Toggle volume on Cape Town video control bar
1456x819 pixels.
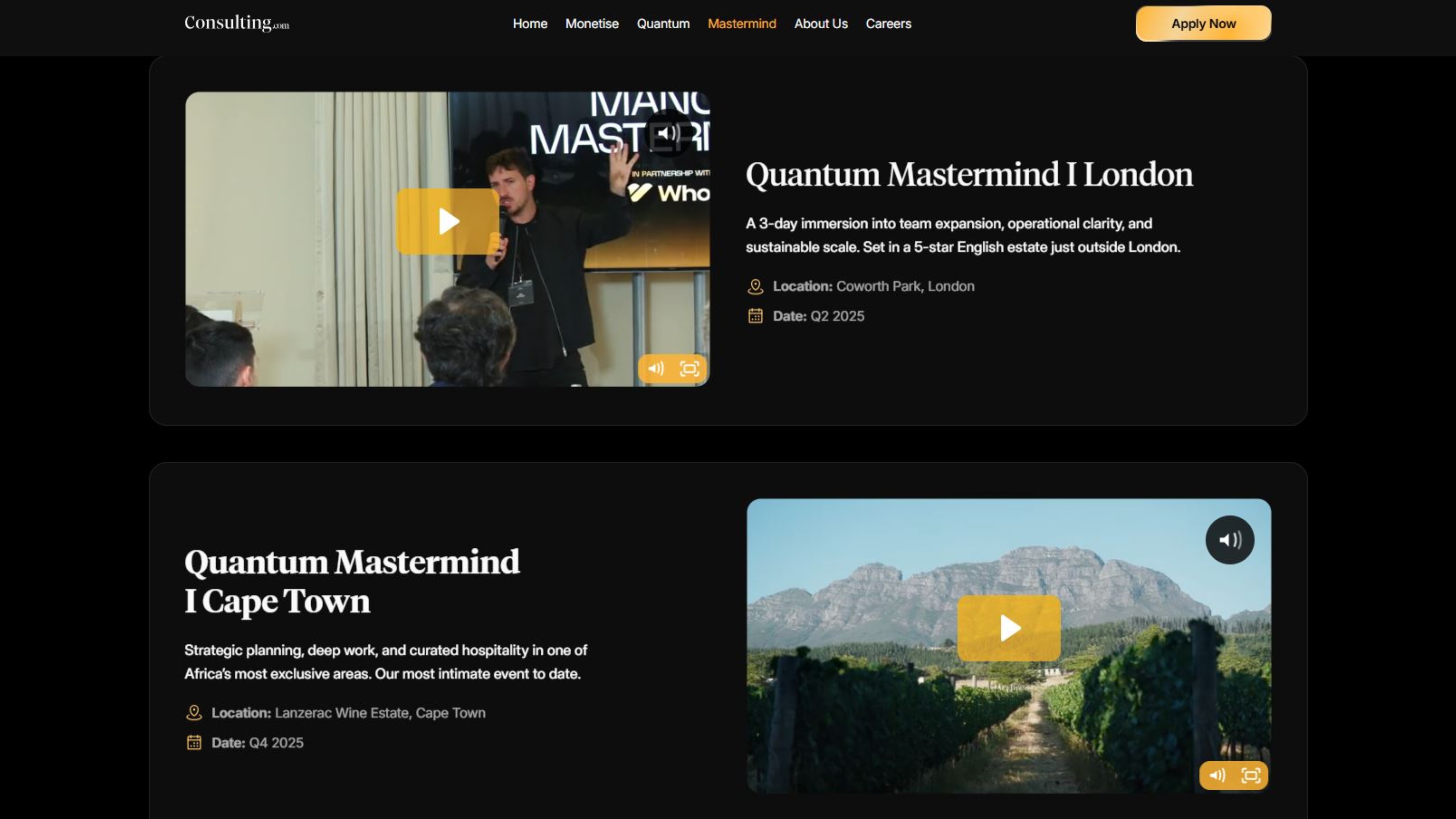click(x=1217, y=775)
